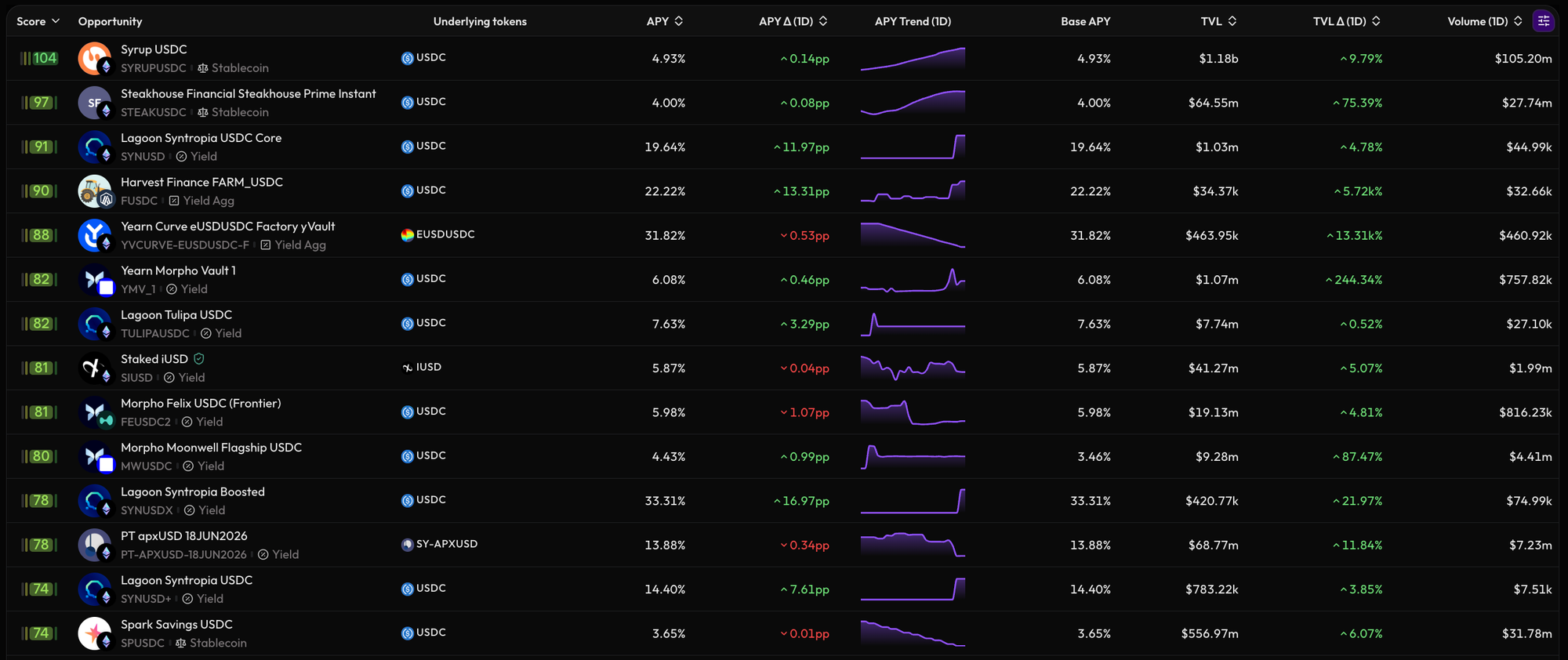
Task: Click the Lagoon Syntropia USDC (SYNUSD+) logo
Action: tap(95, 590)
